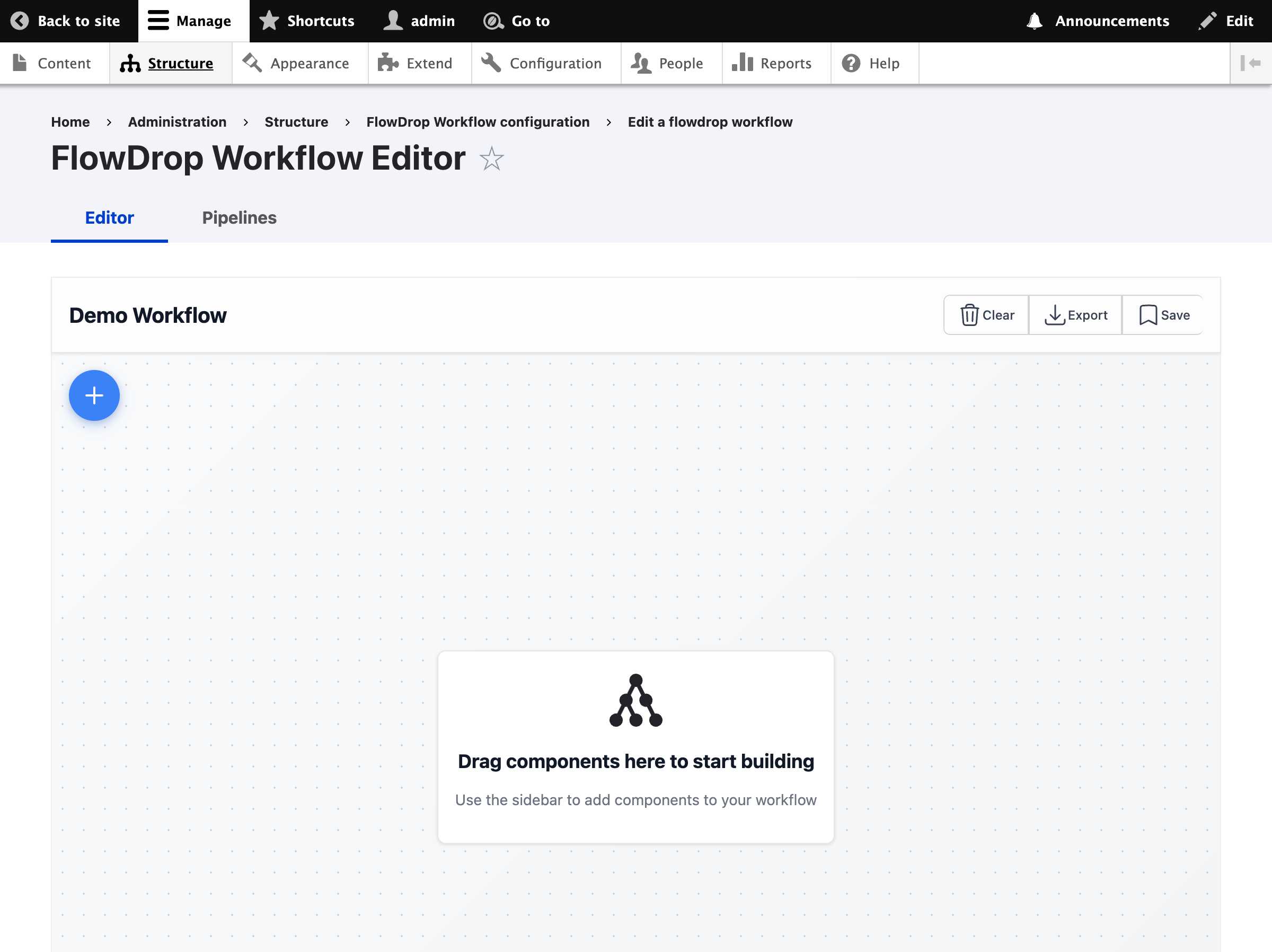The height and width of the screenshot is (952, 1272).
Task: Click Back to site
Action: tap(66, 20)
